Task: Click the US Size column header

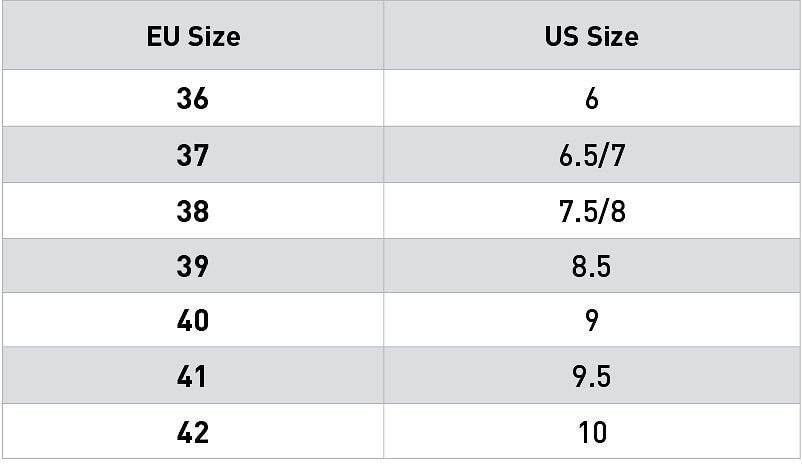Action: 592,38
